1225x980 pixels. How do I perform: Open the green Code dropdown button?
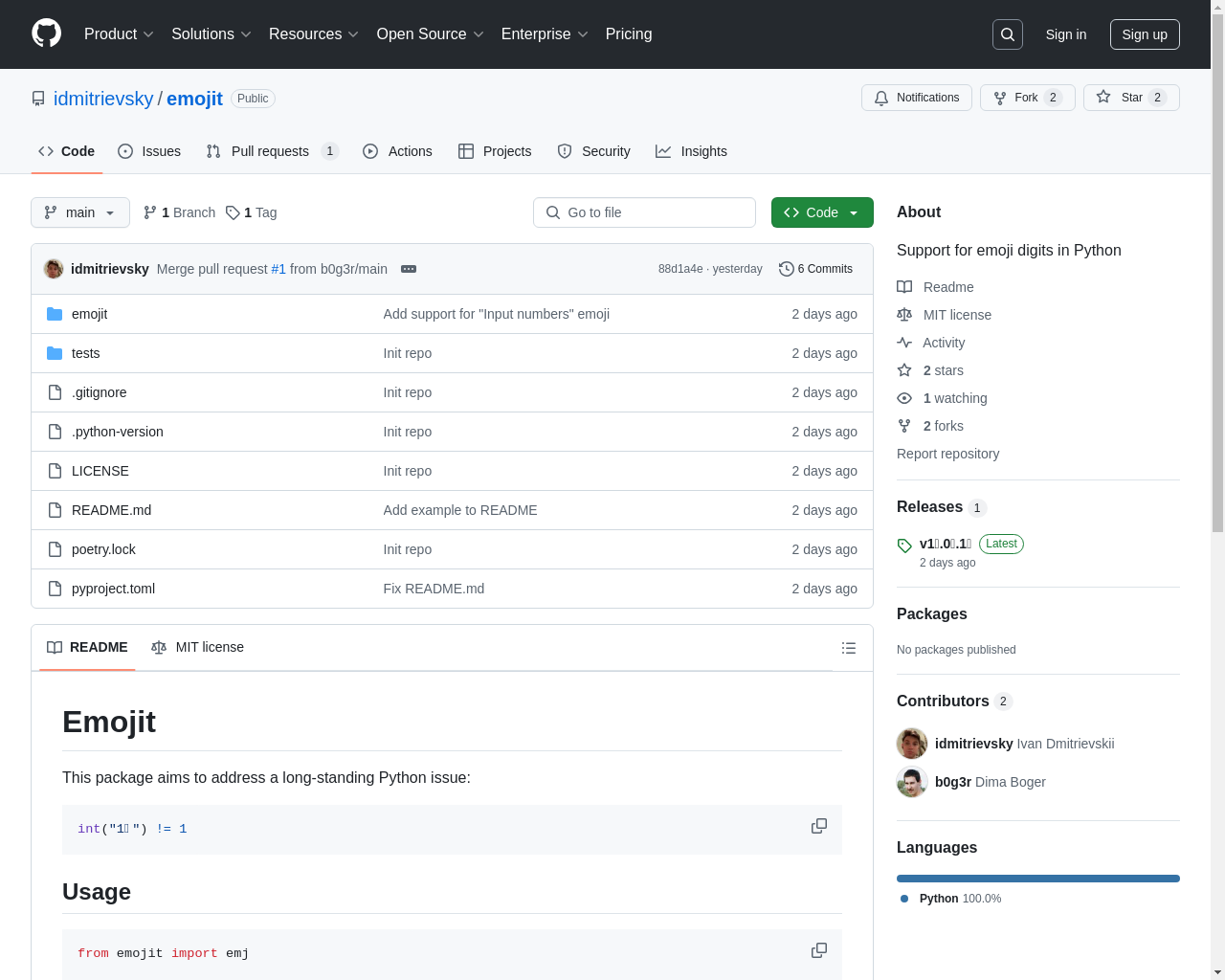[822, 212]
